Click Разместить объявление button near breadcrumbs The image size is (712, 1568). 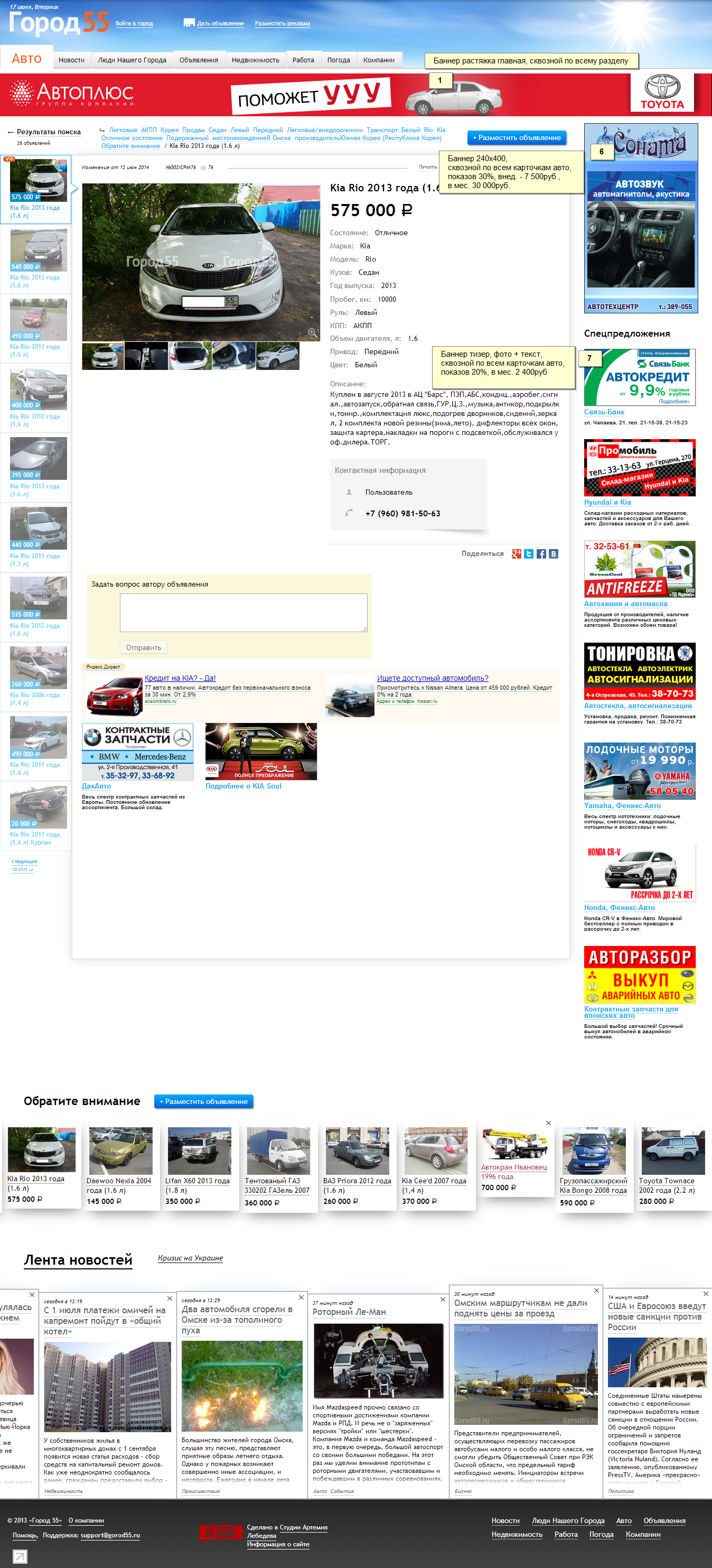pos(517,137)
